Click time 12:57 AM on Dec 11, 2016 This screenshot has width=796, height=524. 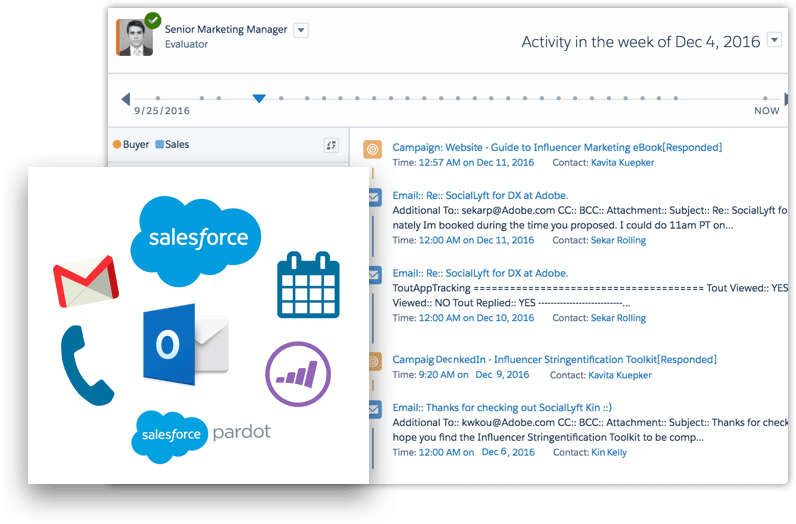pyautogui.click(x=476, y=162)
